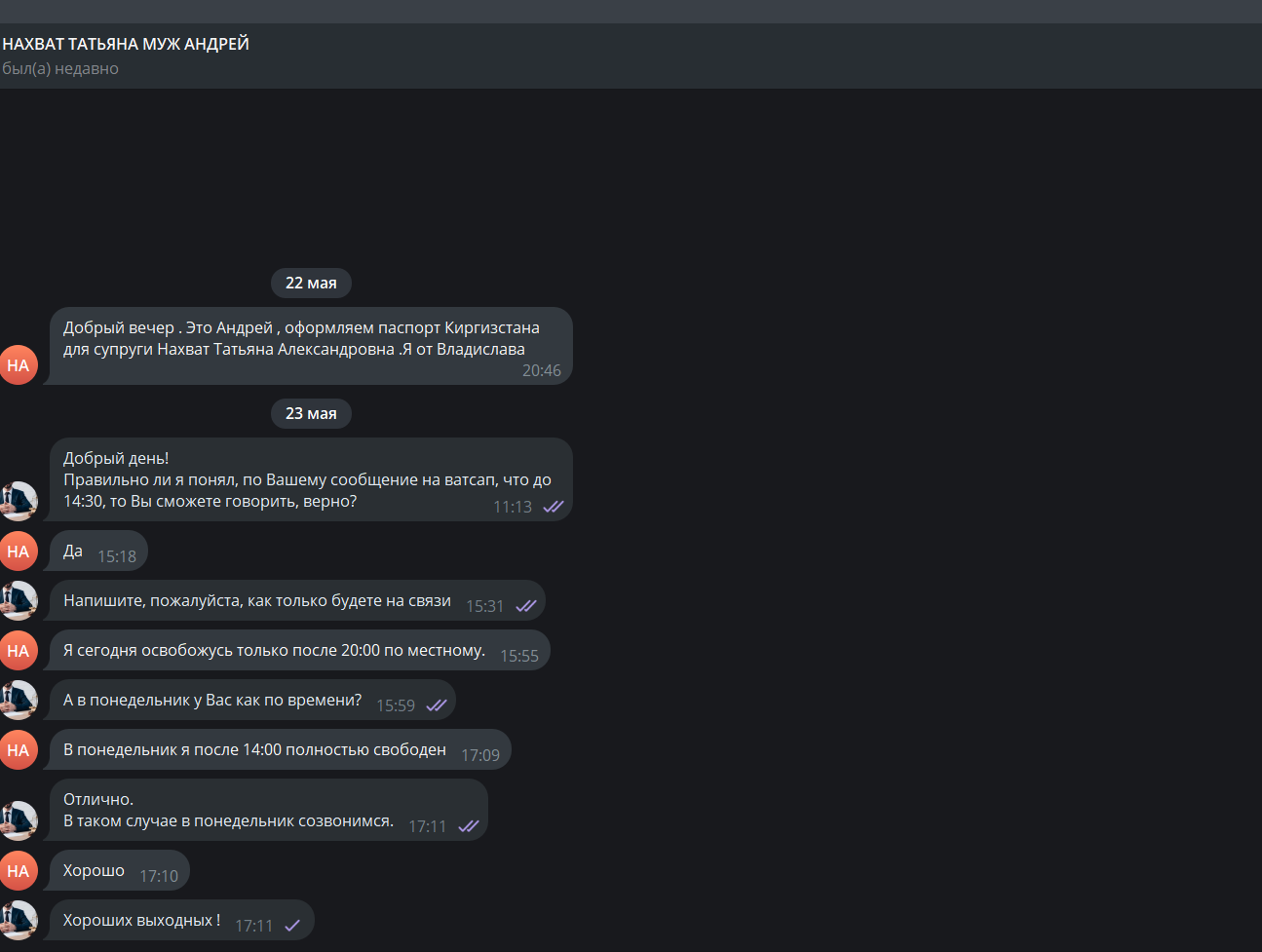The height and width of the screenshot is (952, 1262).
Task: Click the 'был(а) недавно' status text
Action: coord(60,68)
